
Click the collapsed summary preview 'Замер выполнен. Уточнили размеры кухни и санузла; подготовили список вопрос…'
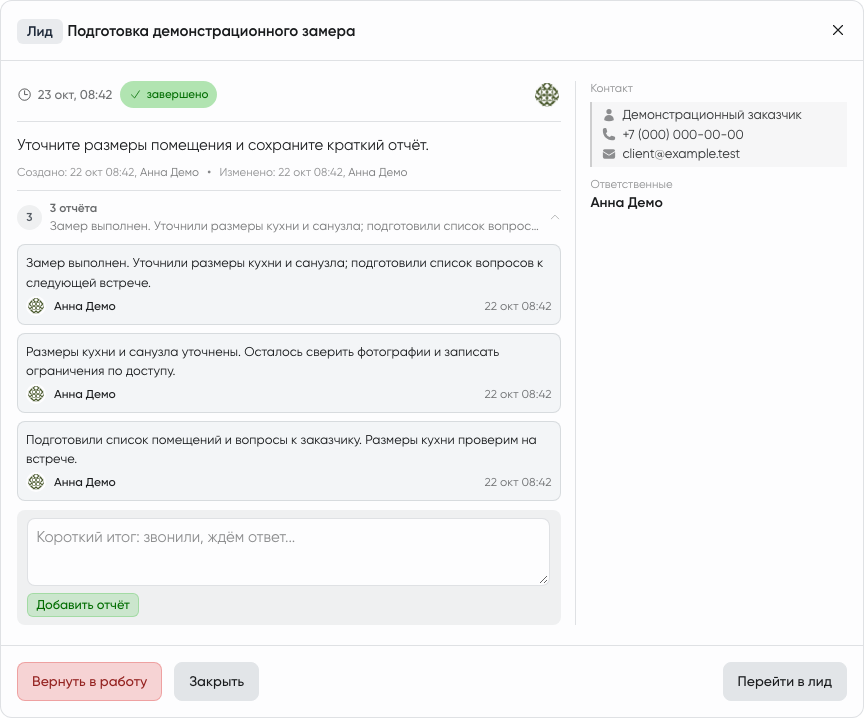point(294,226)
